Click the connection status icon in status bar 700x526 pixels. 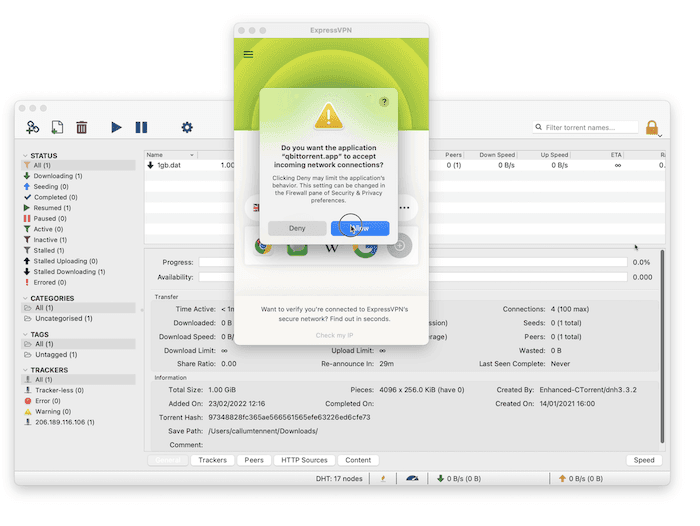click(383, 479)
